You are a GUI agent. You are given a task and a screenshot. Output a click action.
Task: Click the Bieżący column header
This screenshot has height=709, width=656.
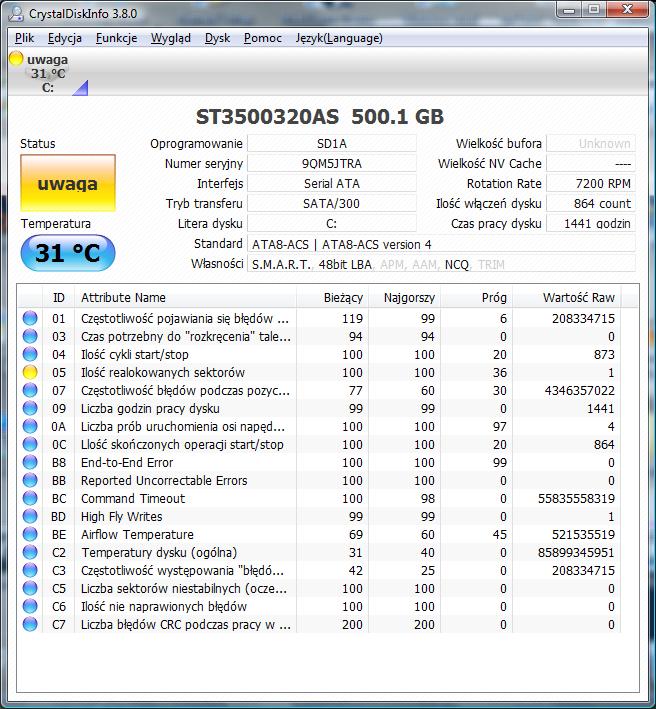[333, 298]
